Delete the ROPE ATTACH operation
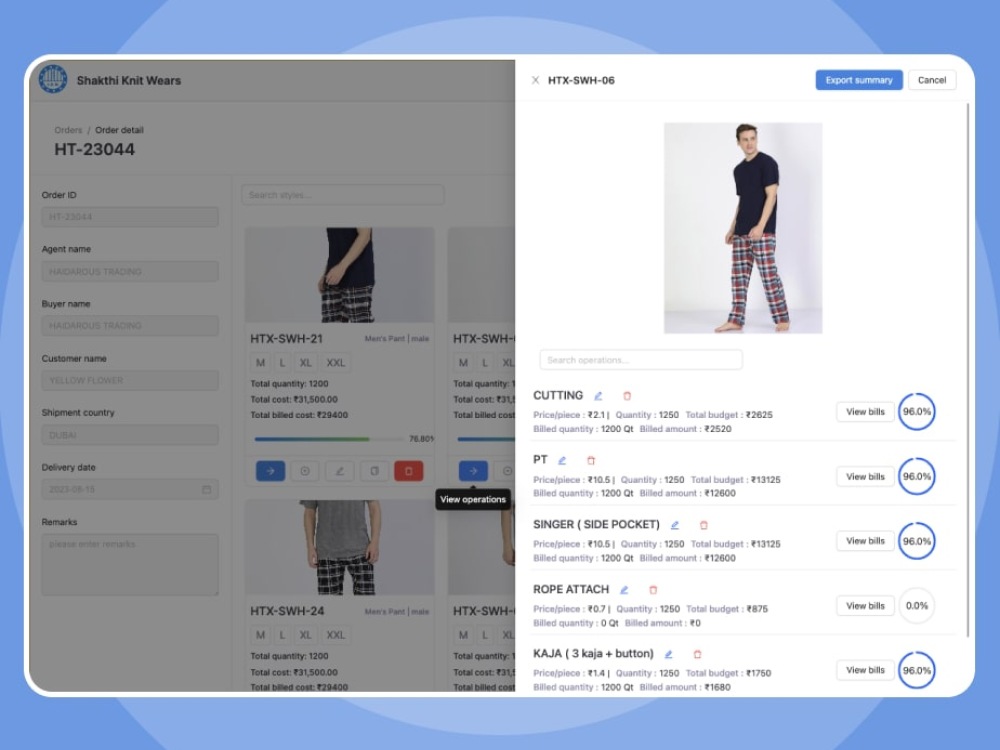 (653, 590)
